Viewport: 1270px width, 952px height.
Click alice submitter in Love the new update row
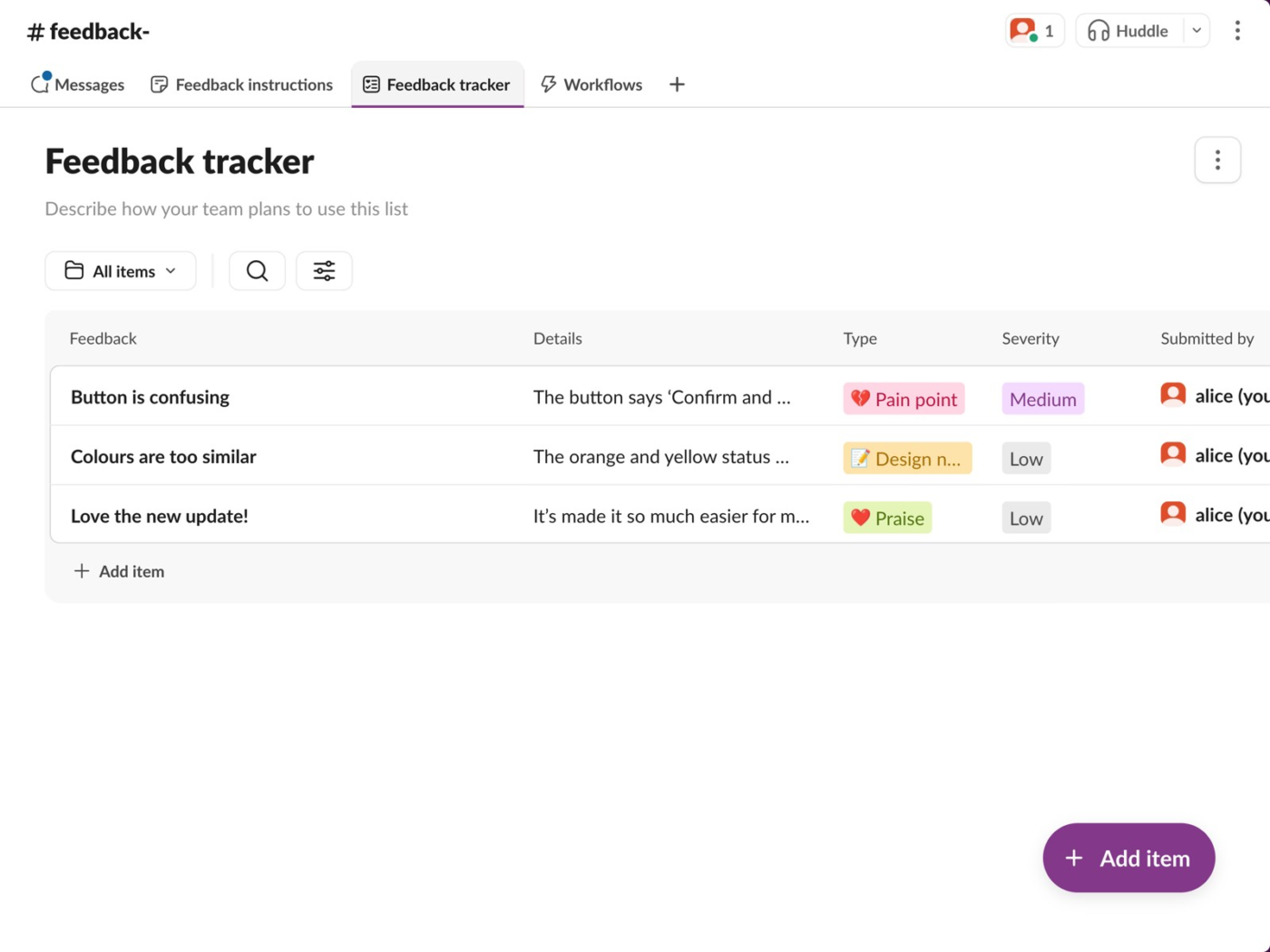(x=1216, y=514)
